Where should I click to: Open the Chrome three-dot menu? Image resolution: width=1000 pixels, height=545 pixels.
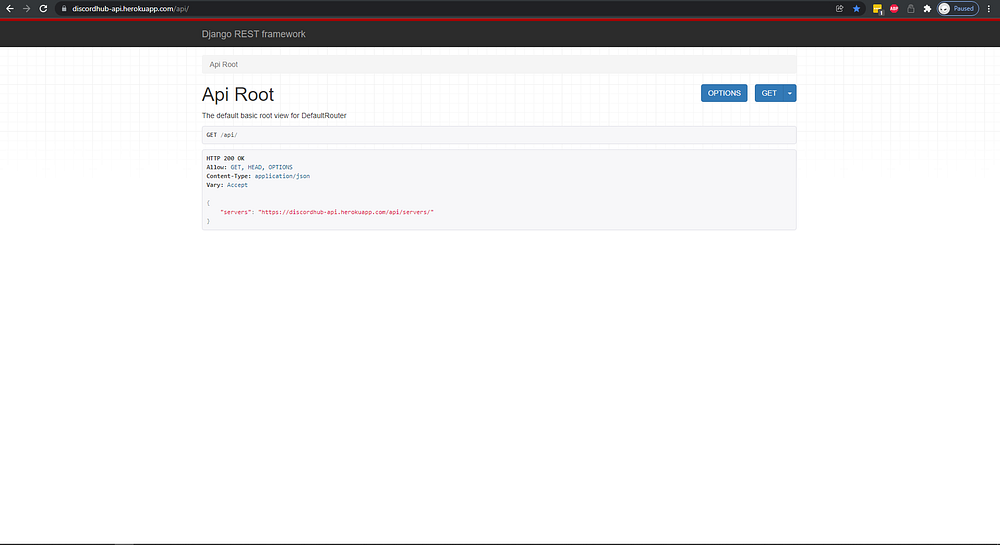[x=989, y=9]
